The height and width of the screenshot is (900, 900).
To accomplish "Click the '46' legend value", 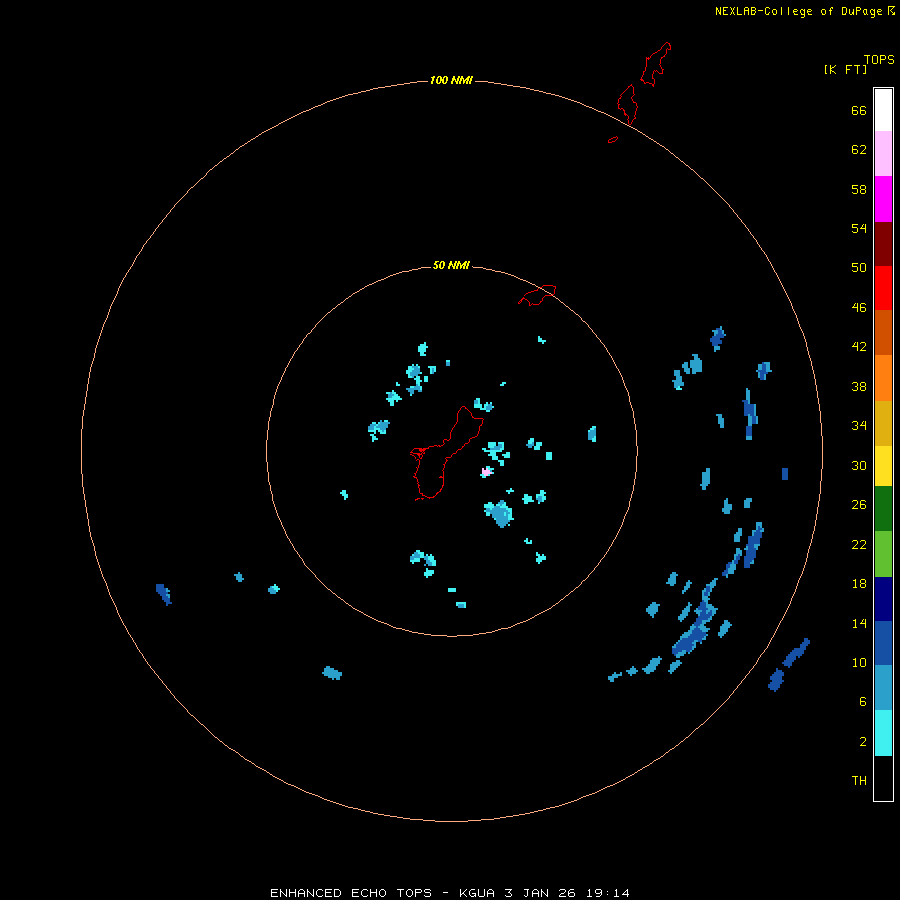I will pyautogui.click(x=859, y=308).
